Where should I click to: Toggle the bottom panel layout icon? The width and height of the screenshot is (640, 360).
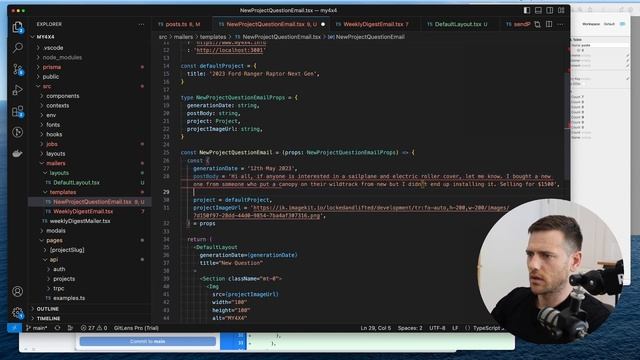pyautogui.click(x=538, y=10)
